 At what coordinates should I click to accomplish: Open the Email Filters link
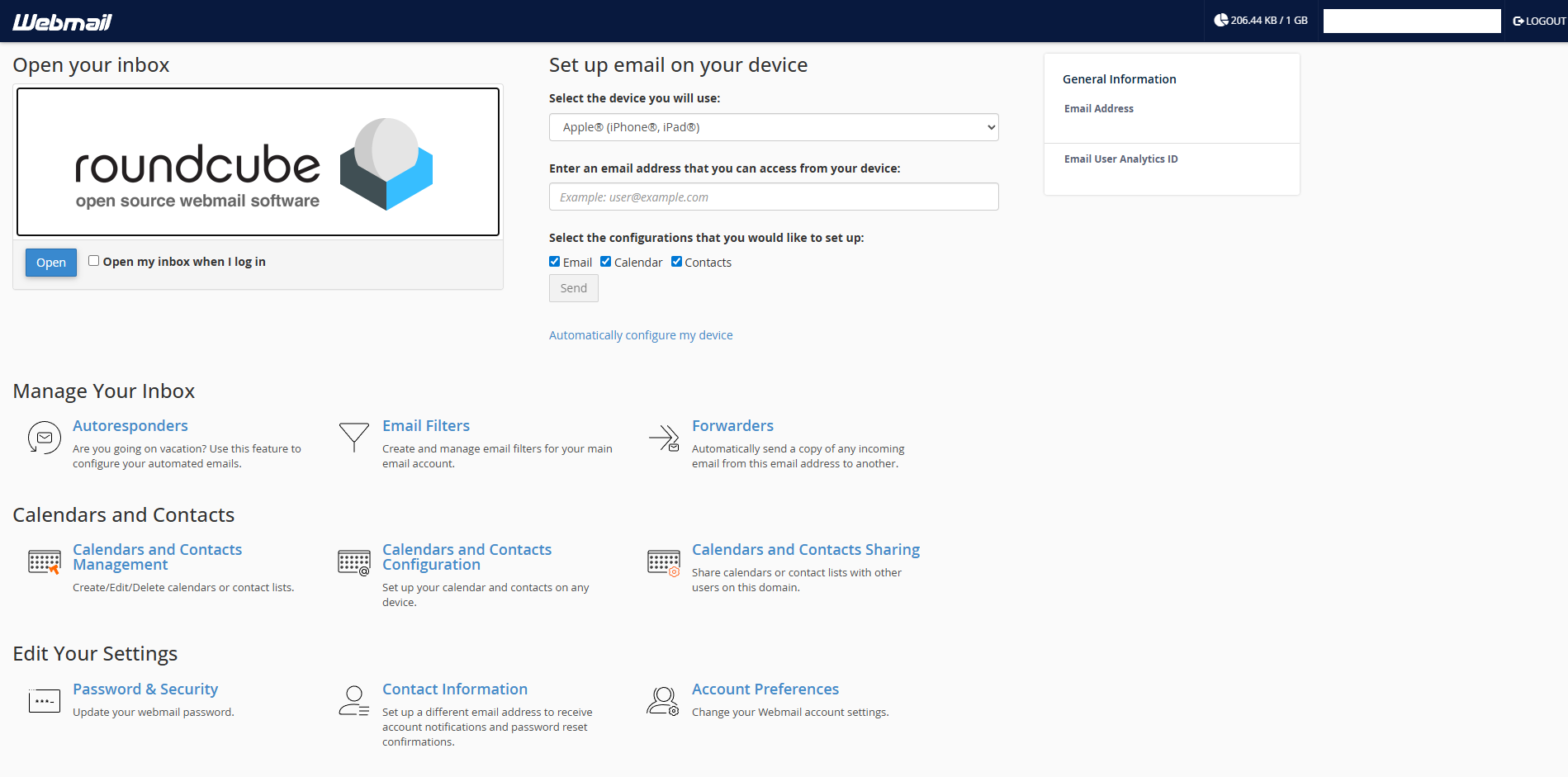point(426,426)
